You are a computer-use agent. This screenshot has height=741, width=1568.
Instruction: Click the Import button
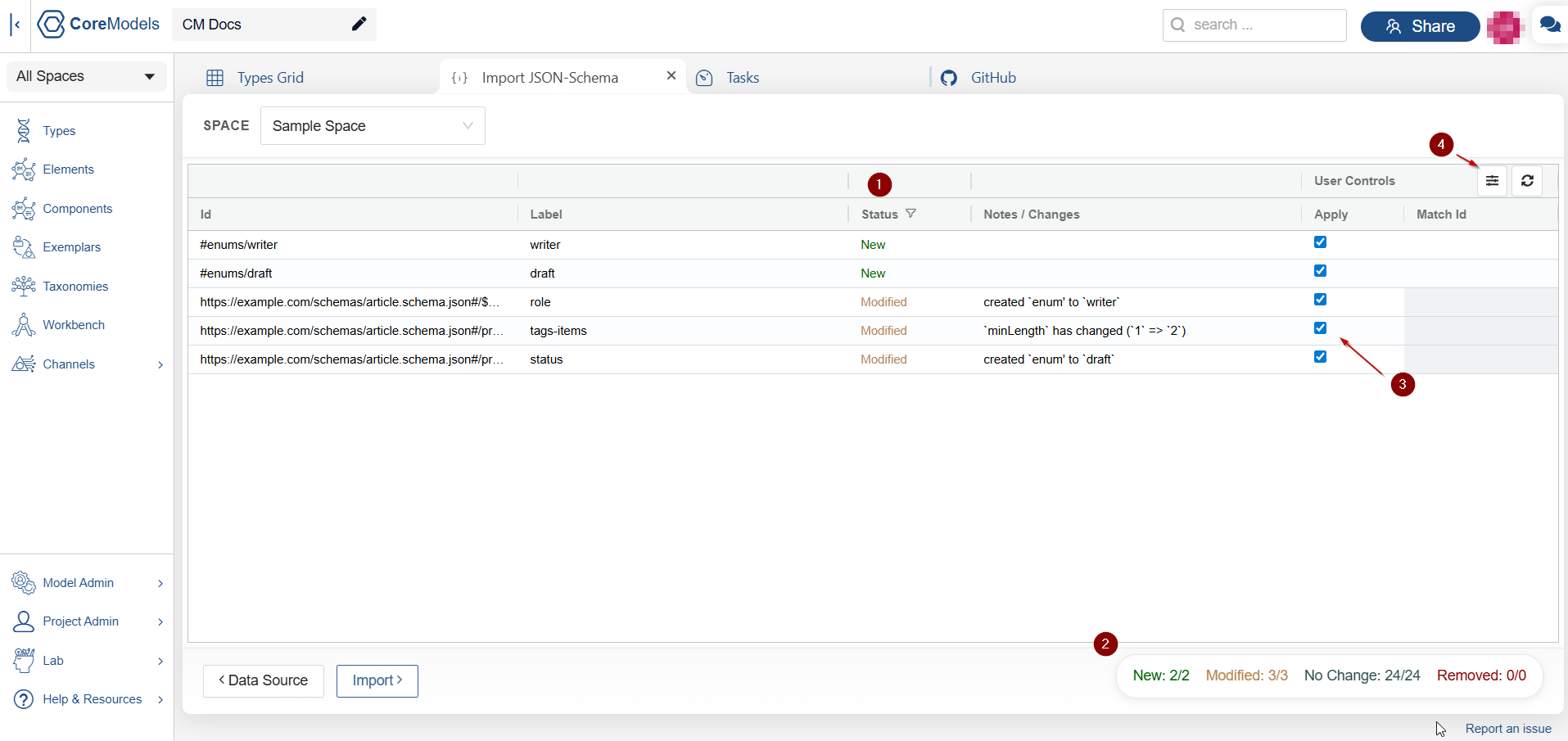(x=377, y=681)
